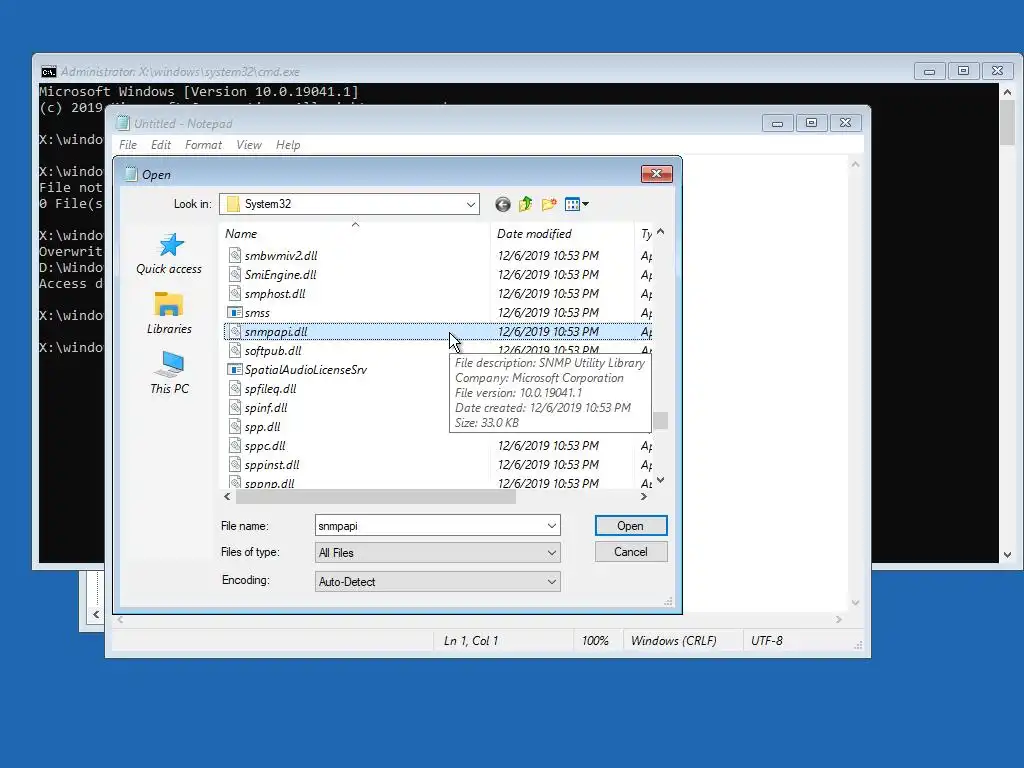Select the softpub.dll file icon
1024x768 pixels.
pyautogui.click(x=235, y=351)
